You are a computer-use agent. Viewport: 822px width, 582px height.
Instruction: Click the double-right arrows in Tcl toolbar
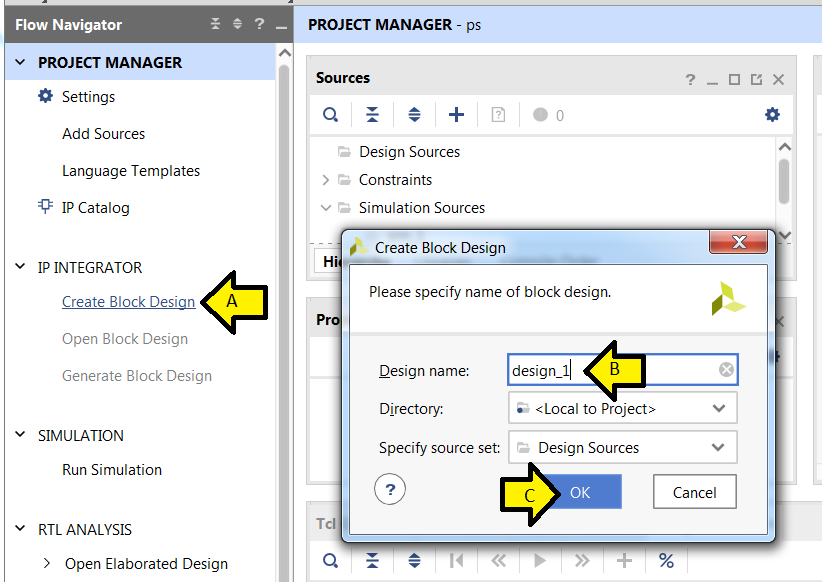coord(582,561)
